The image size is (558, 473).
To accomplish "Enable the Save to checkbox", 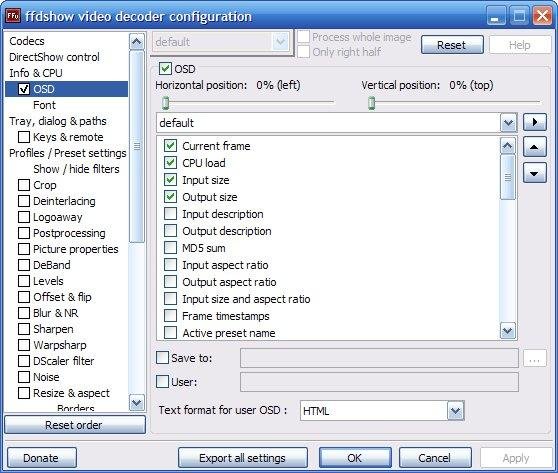I will (x=163, y=358).
